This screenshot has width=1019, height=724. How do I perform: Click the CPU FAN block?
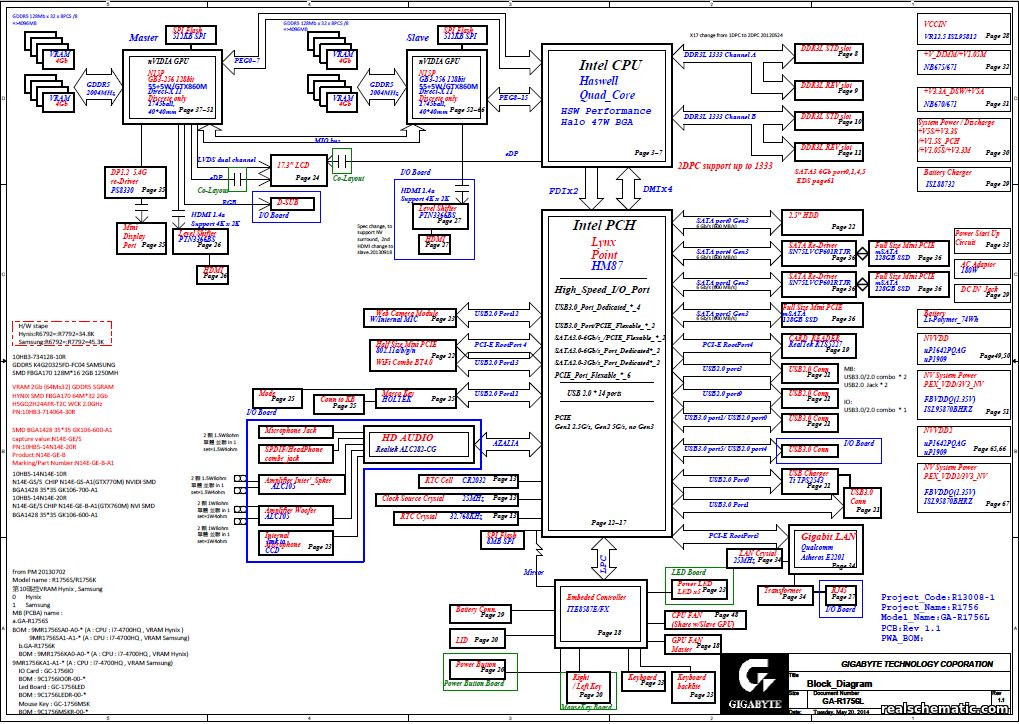(x=703, y=619)
